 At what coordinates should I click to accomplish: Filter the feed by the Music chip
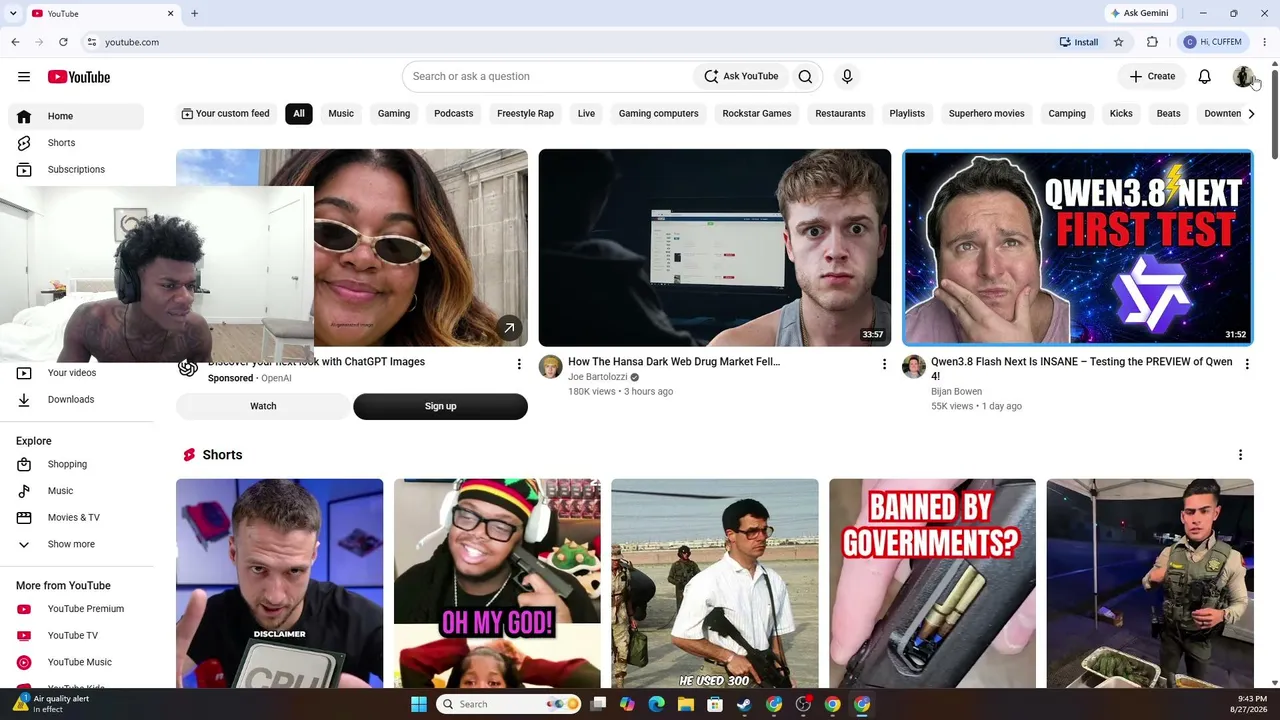[x=341, y=114]
